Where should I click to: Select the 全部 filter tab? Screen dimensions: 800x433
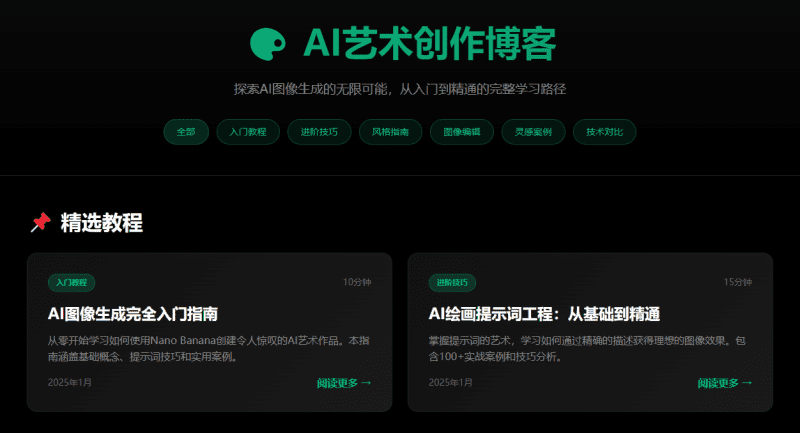[186, 132]
